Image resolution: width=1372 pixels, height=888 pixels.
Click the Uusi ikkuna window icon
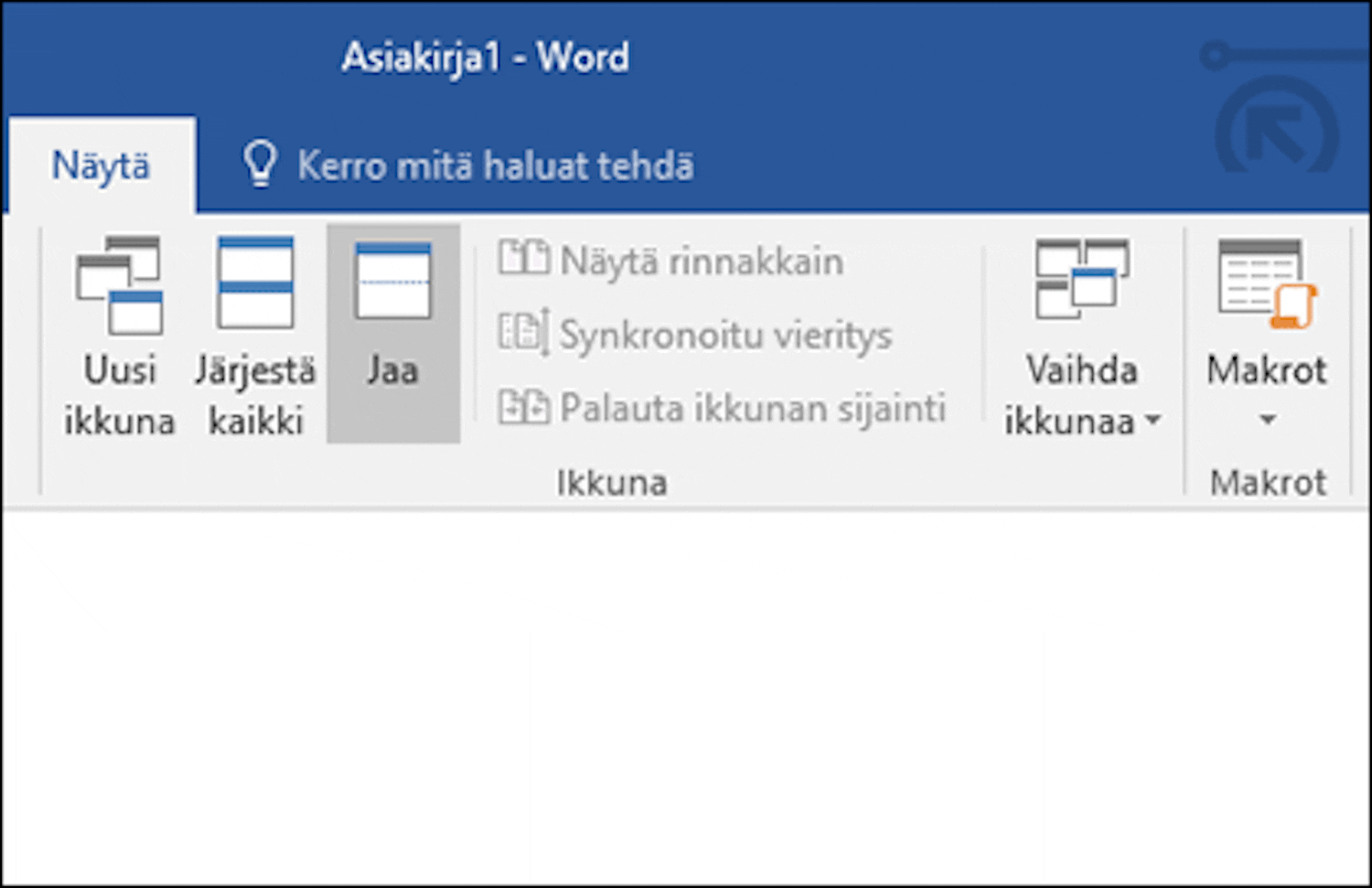119,284
